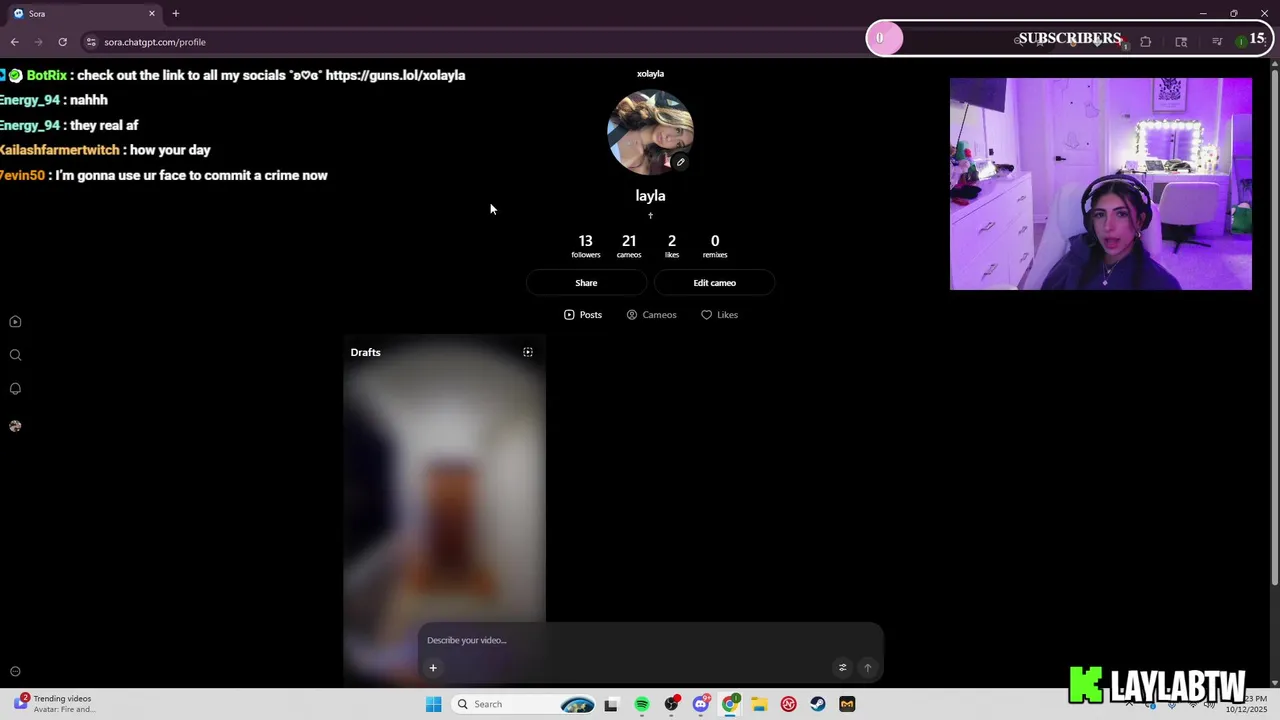1280x720 pixels.
Task: Open Chrome extensions puzzle icon
Action: pyautogui.click(x=1145, y=42)
